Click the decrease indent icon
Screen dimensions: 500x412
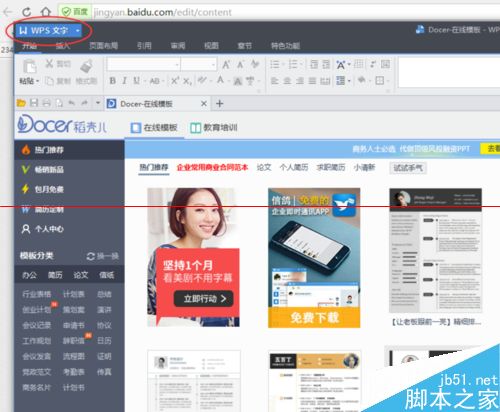click(x=314, y=64)
